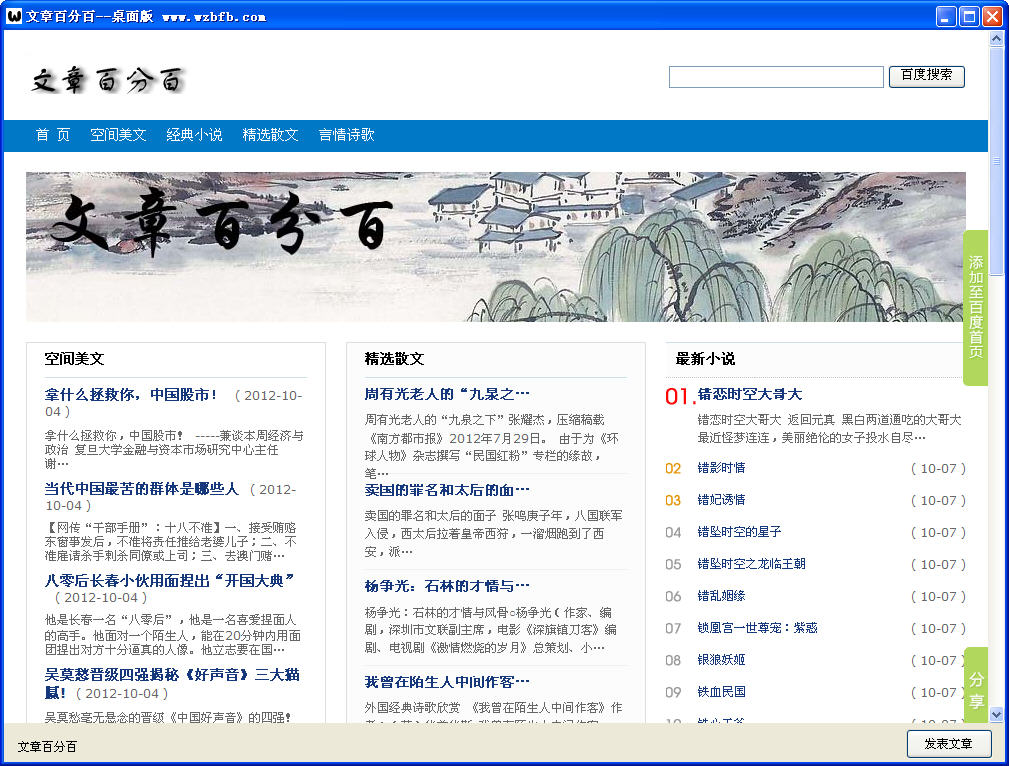Open the 首页 navigation item
The height and width of the screenshot is (766, 1009).
tap(53, 135)
